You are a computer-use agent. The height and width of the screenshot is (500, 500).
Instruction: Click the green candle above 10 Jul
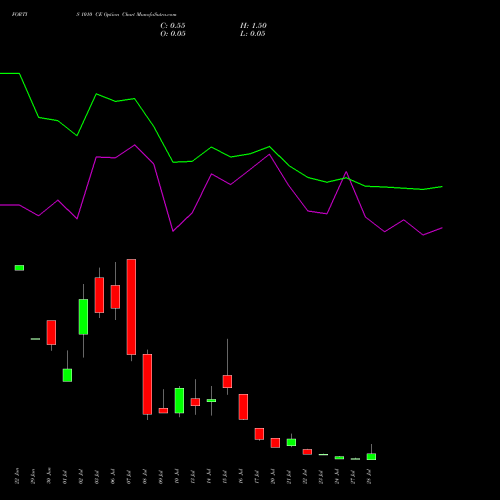(x=179, y=401)
